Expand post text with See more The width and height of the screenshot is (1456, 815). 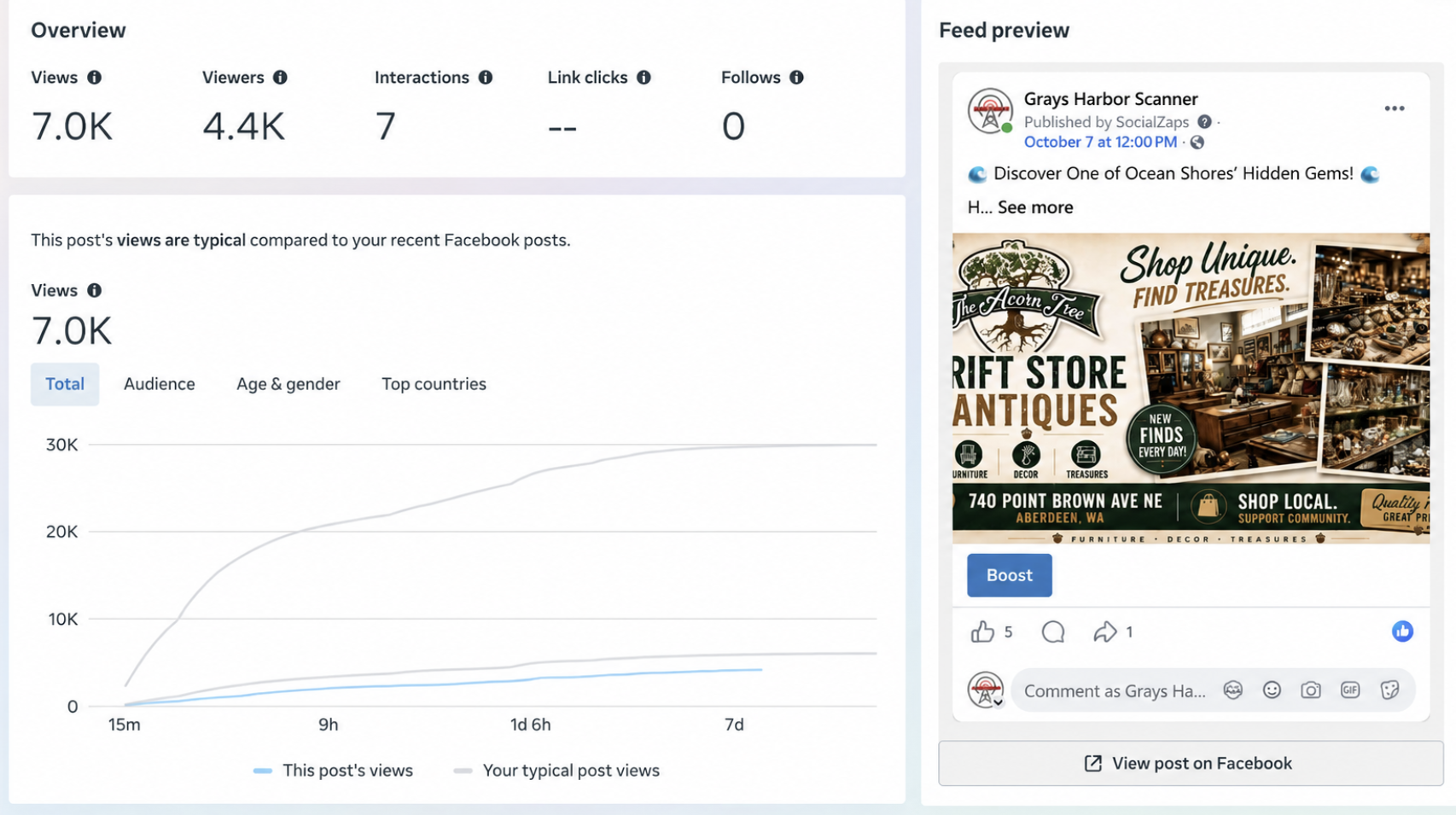point(1035,207)
